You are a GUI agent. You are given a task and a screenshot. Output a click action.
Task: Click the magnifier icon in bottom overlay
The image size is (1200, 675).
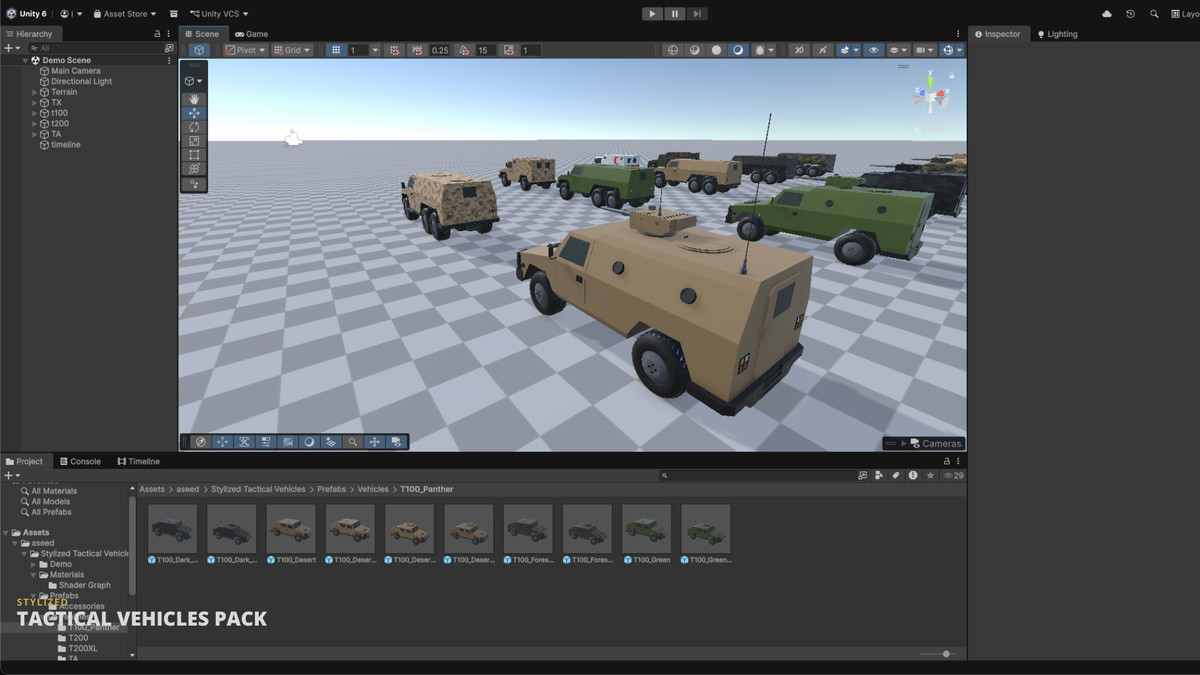point(353,442)
